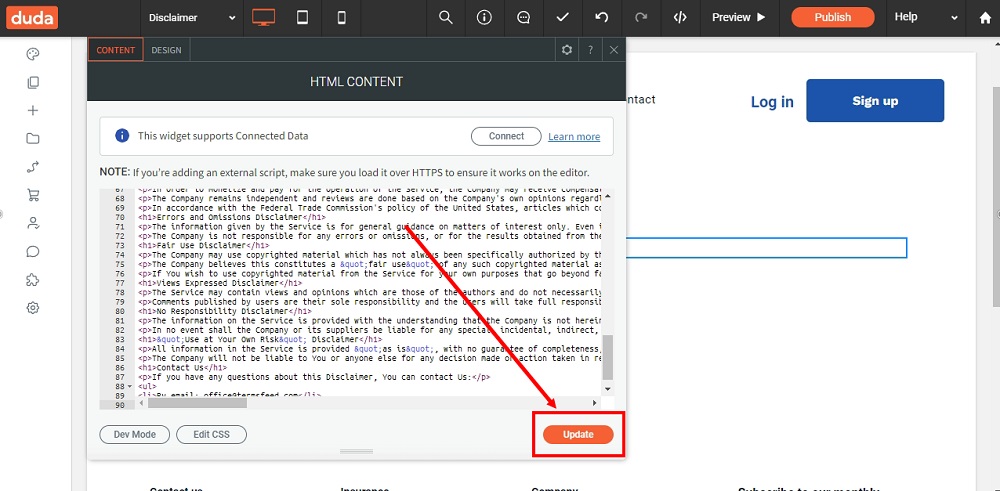Expand the Help dropdown menu
The height and width of the screenshot is (491, 1000).
(x=925, y=18)
